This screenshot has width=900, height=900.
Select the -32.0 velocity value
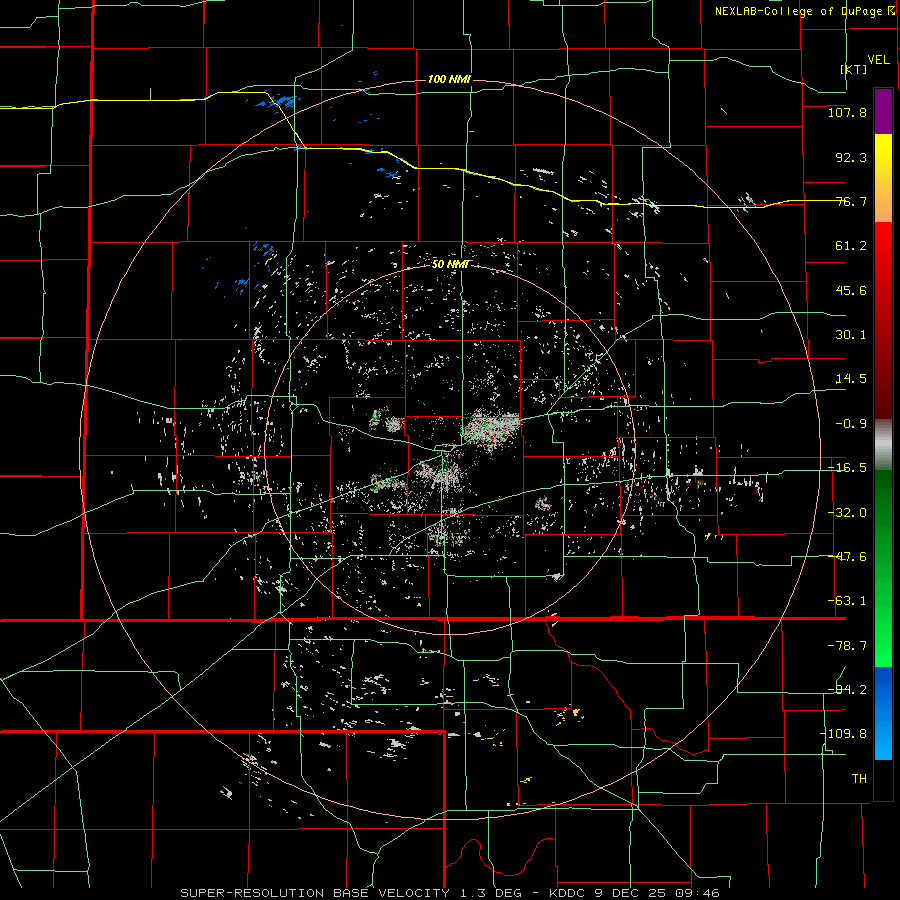point(847,513)
